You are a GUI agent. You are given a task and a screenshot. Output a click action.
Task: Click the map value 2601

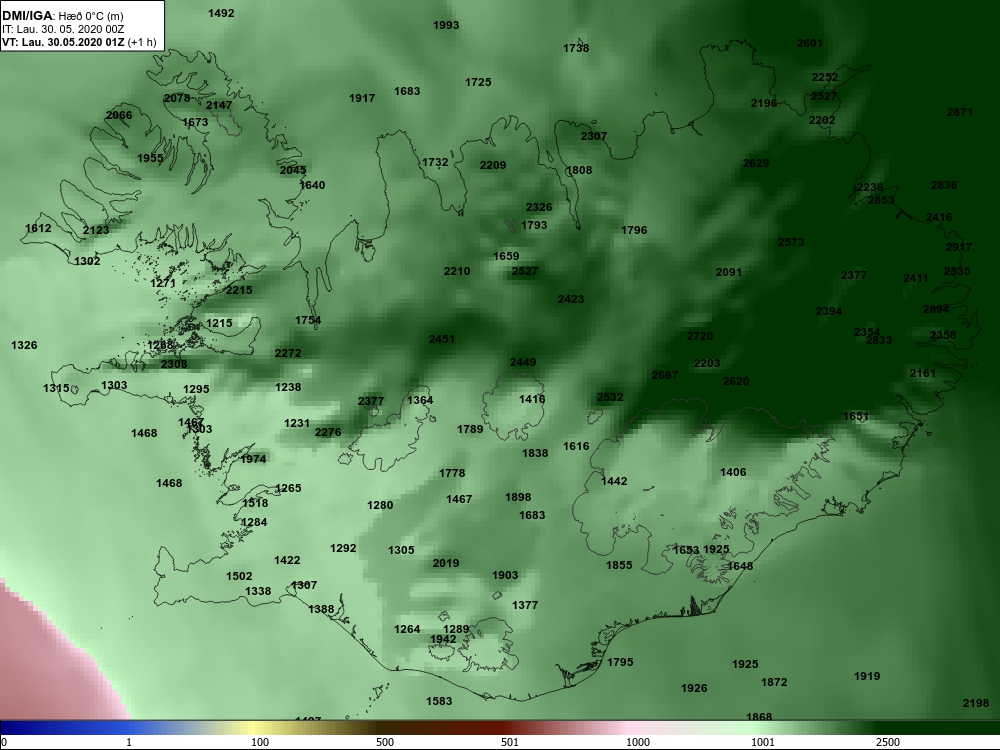pyautogui.click(x=810, y=43)
